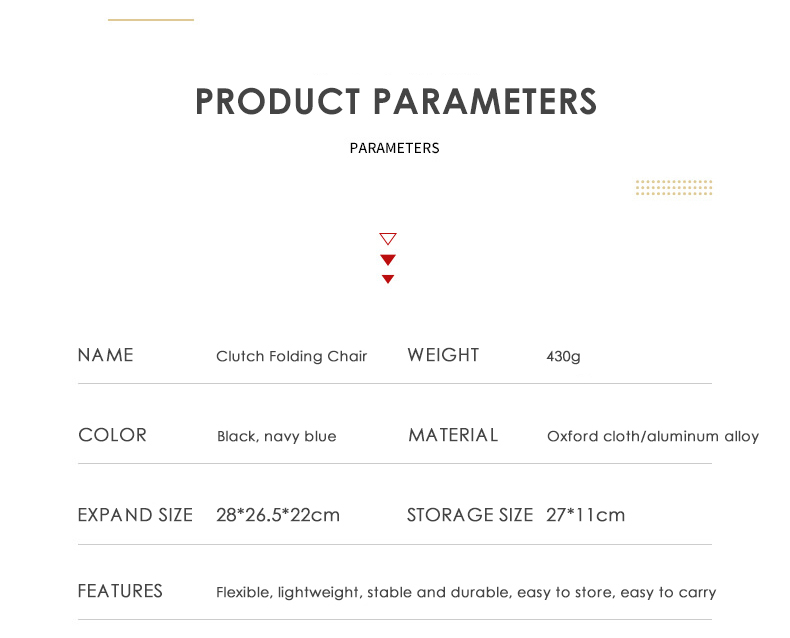
Task: Click the FEATURES label
Action: click(120, 591)
